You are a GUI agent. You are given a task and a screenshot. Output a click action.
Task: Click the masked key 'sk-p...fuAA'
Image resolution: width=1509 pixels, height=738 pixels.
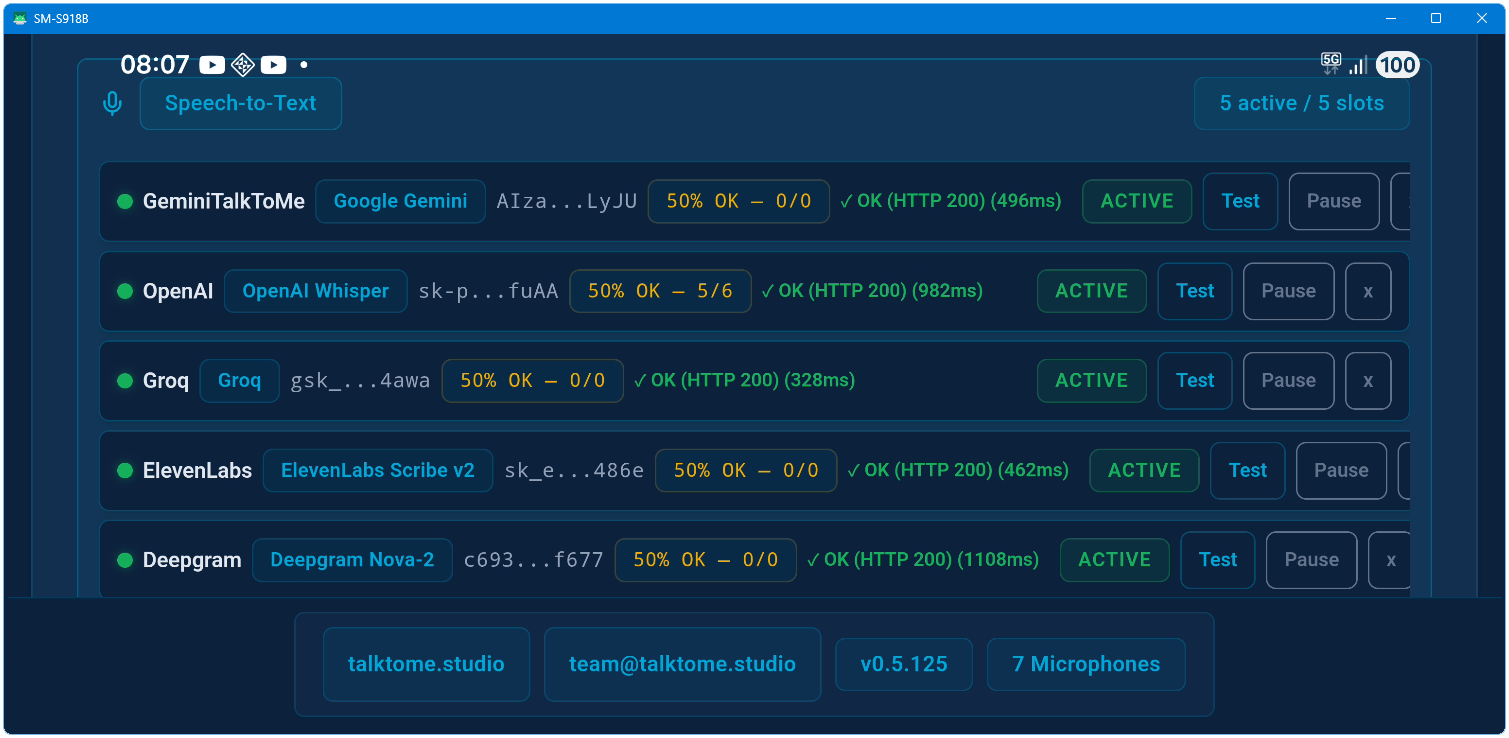[488, 291]
